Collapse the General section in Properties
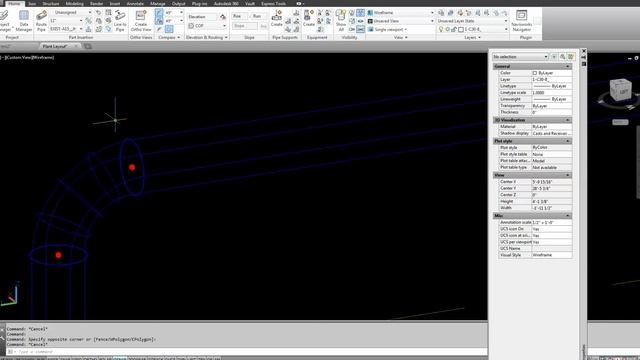The image size is (640, 360). coord(567,66)
